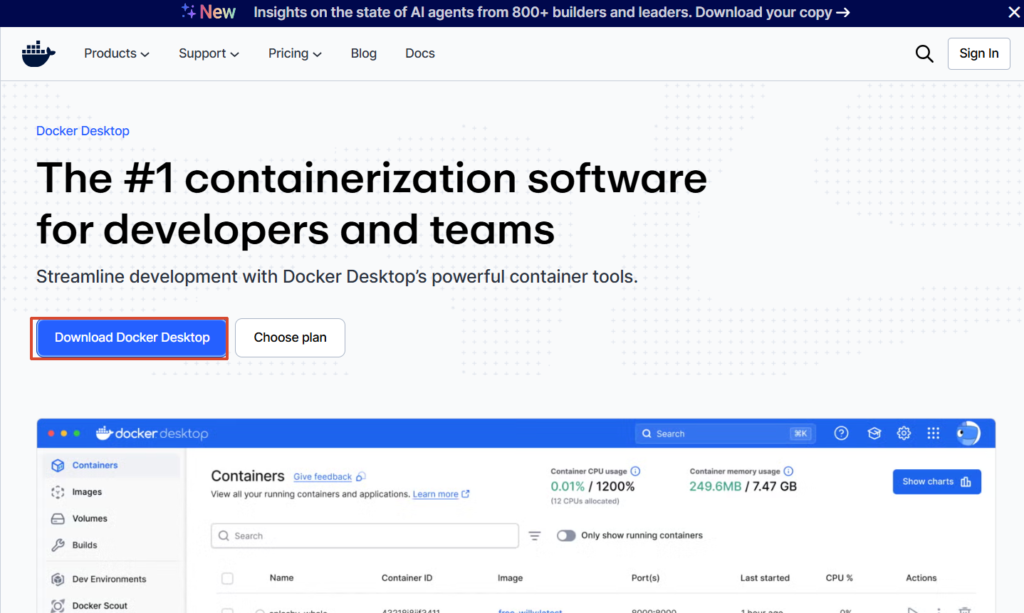Expand the Support dropdown menu
The image size is (1024, 613).
(x=208, y=54)
